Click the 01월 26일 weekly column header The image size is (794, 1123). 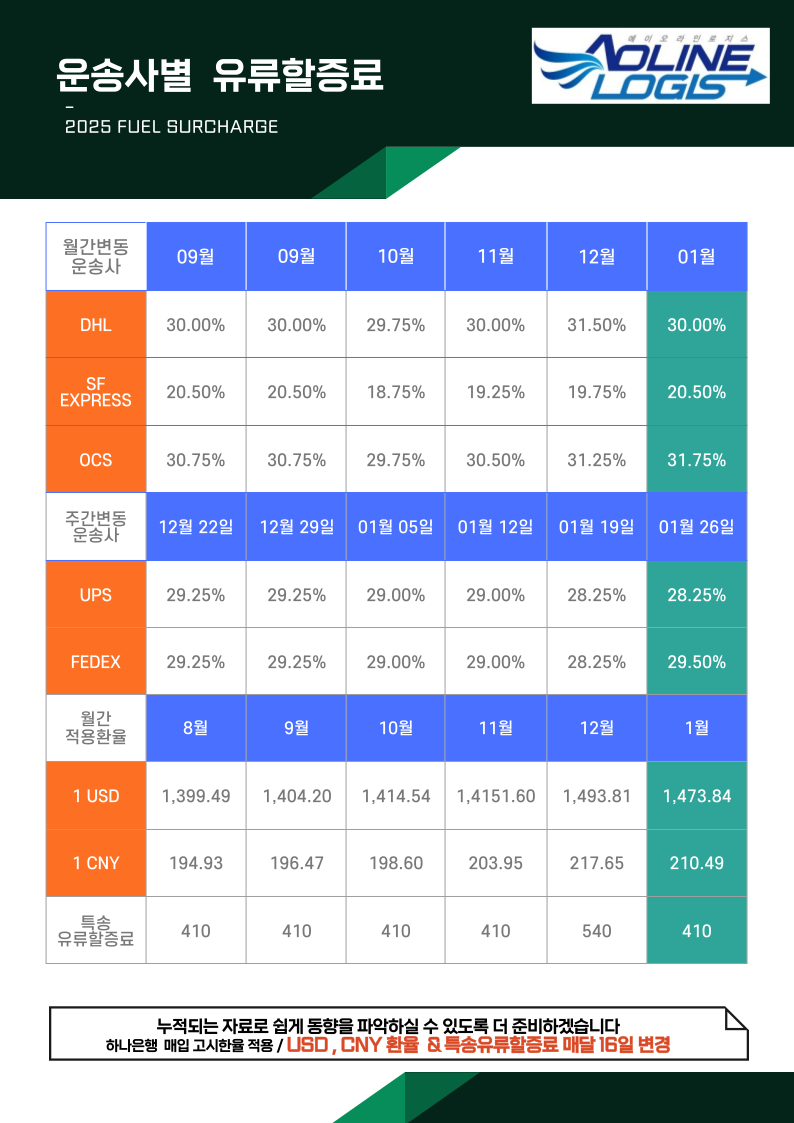tap(696, 527)
